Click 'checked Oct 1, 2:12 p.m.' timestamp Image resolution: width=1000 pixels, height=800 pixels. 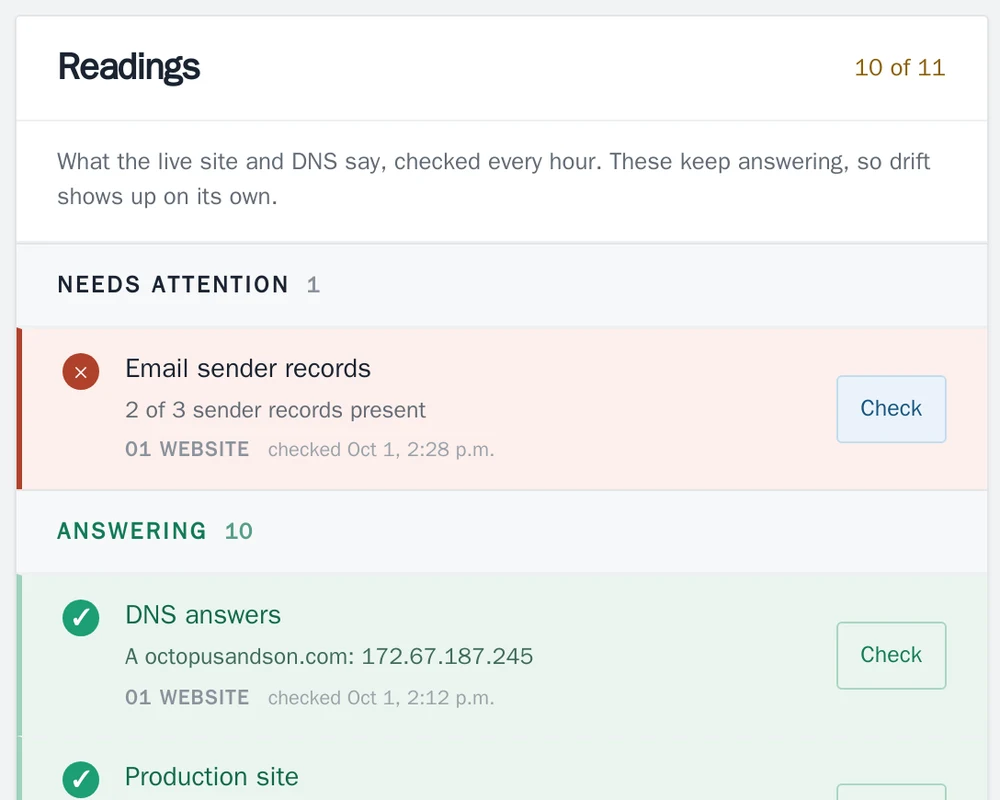click(x=381, y=698)
